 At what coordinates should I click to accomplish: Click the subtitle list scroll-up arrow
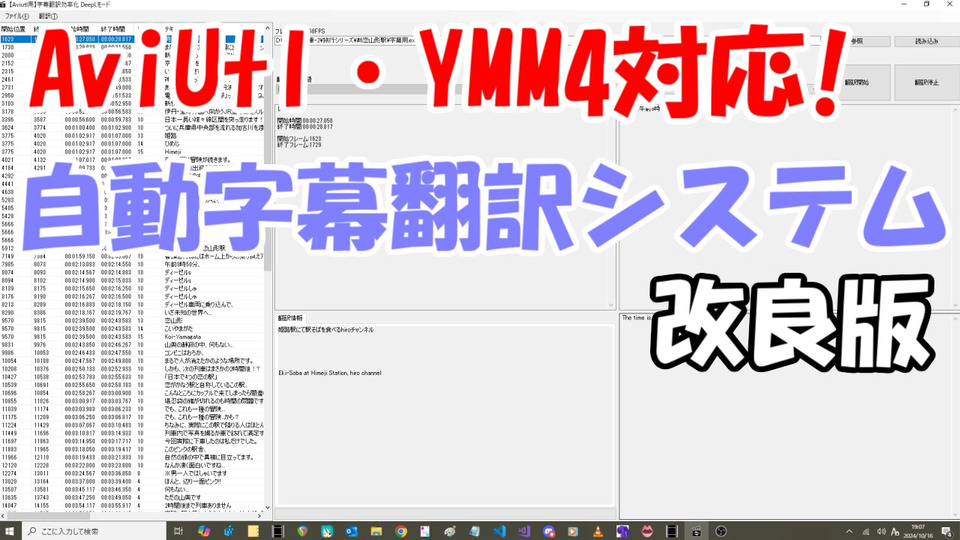click(x=268, y=28)
